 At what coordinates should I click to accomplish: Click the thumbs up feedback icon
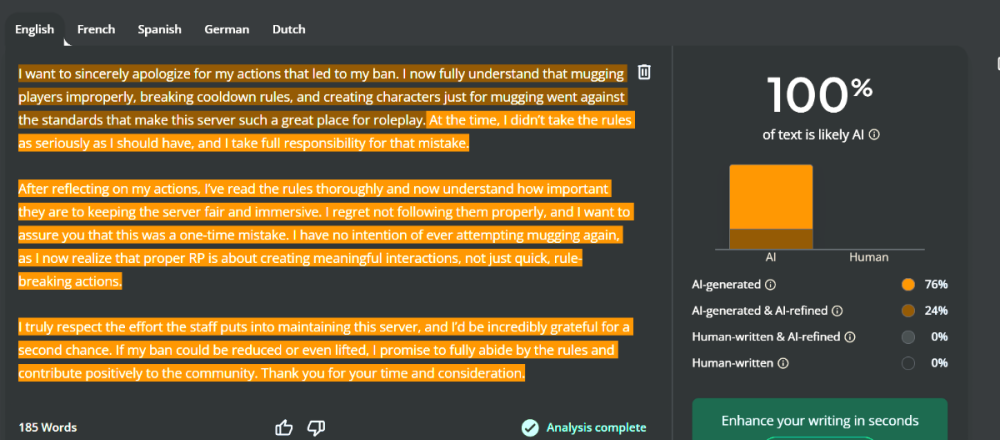coord(284,427)
